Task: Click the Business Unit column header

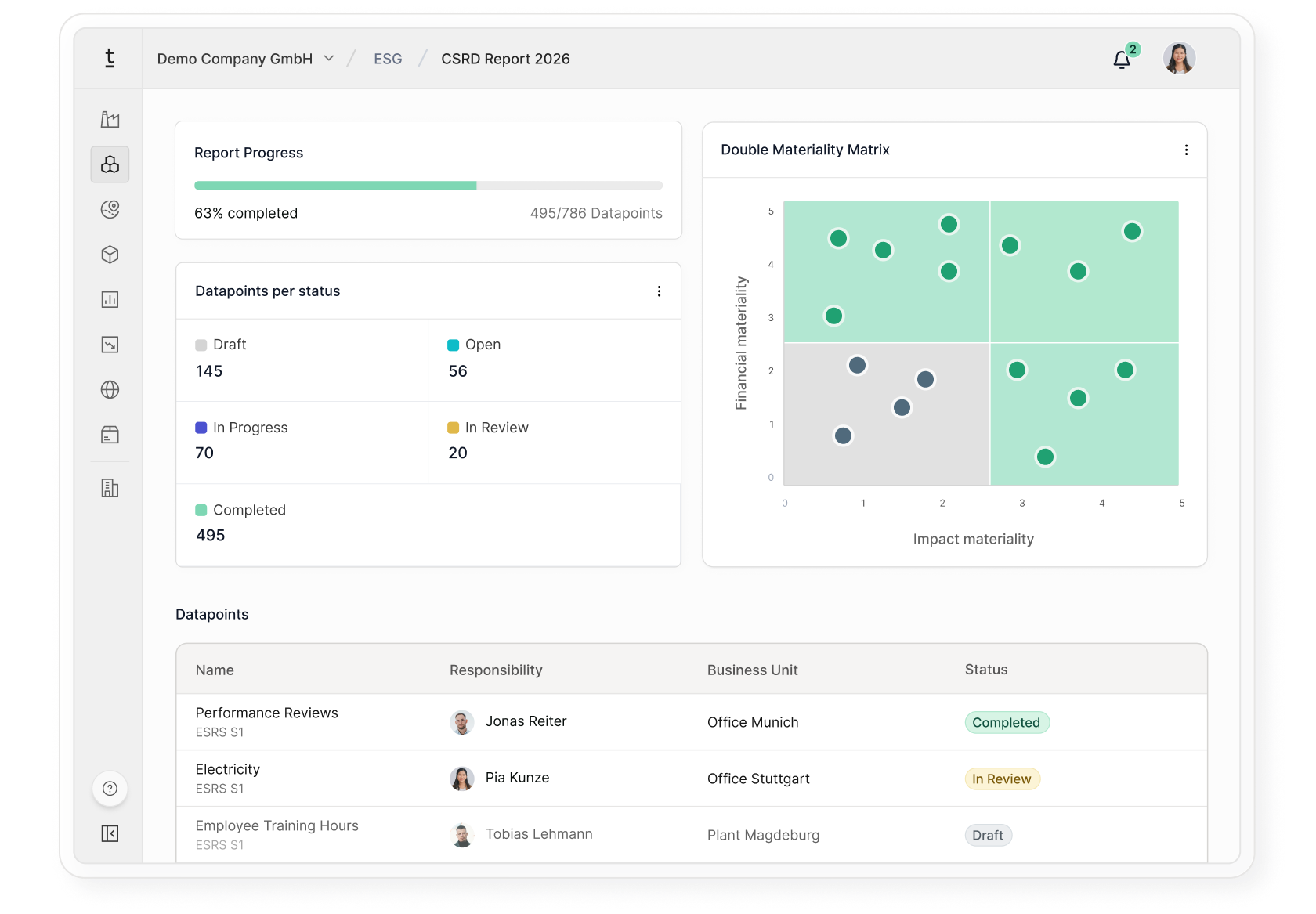Action: (752, 670)
